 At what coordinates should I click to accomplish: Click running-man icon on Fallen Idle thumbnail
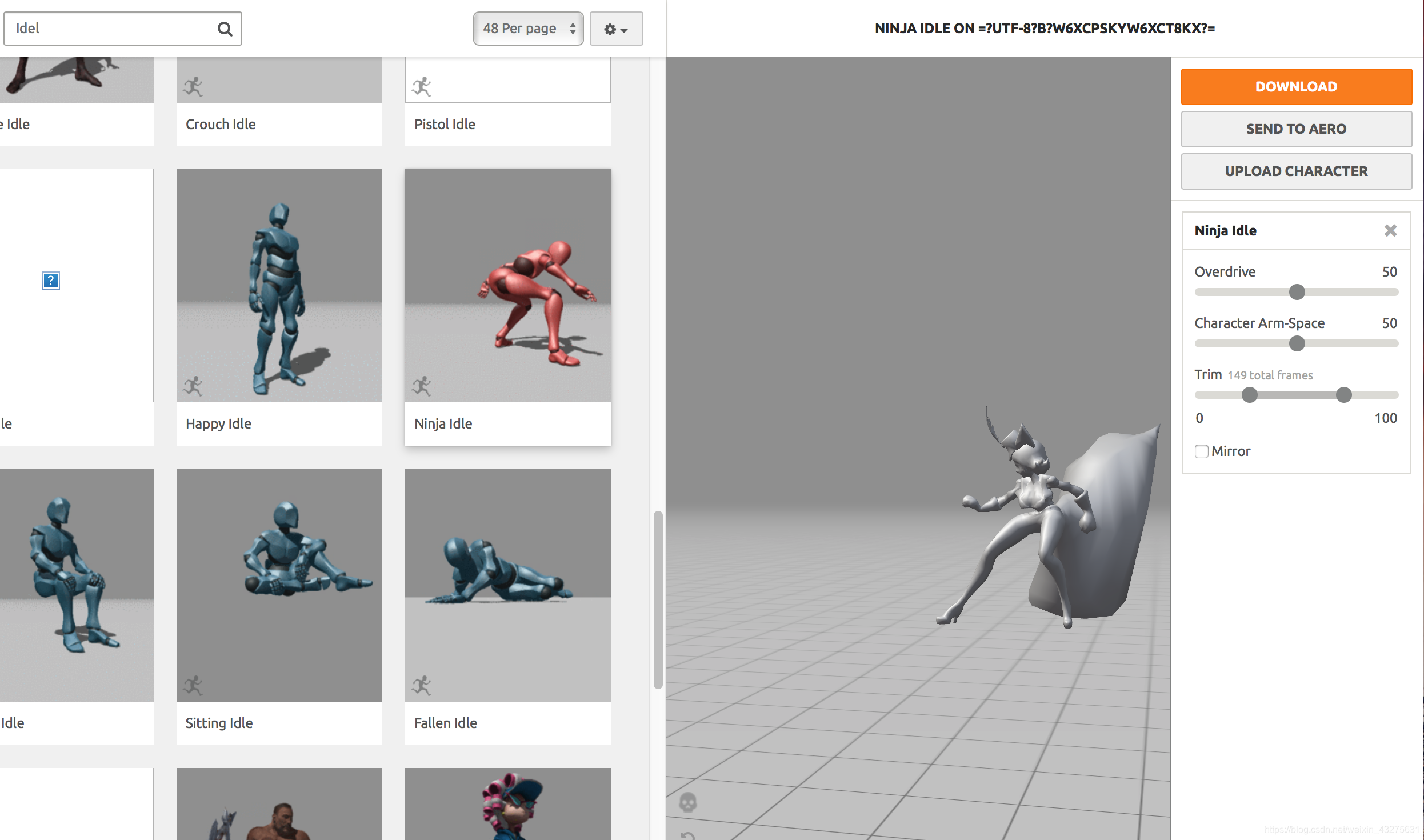point(422,685)
